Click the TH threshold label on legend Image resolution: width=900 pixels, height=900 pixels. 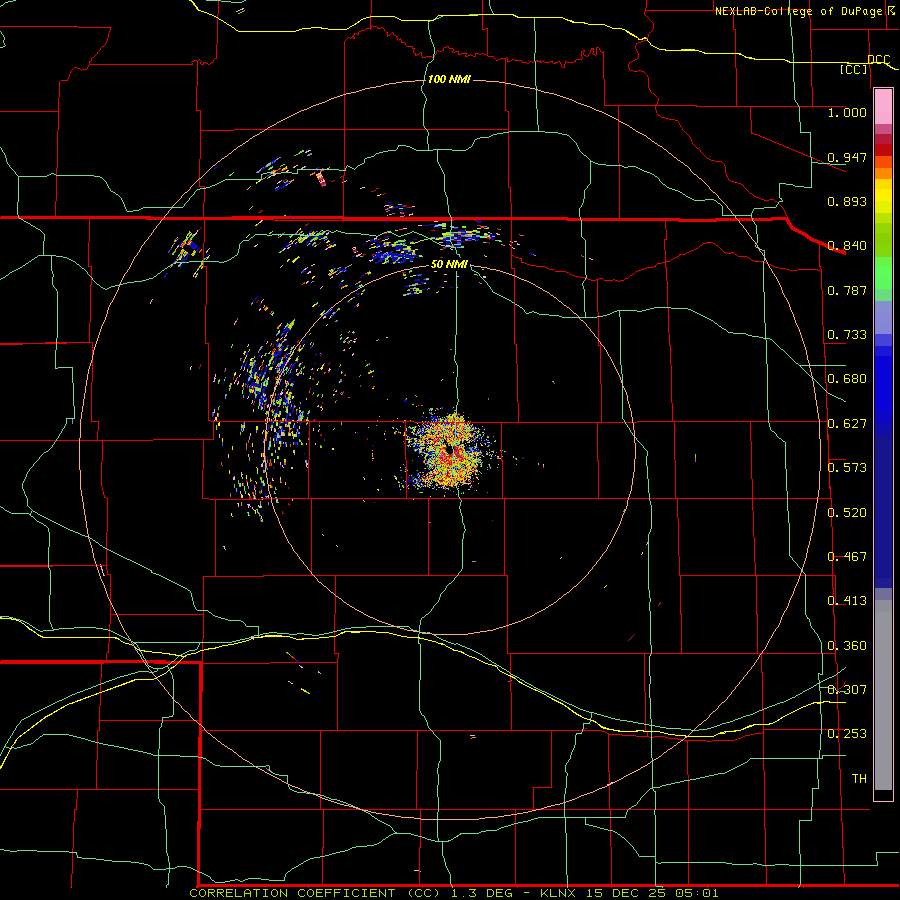[859, 779]
